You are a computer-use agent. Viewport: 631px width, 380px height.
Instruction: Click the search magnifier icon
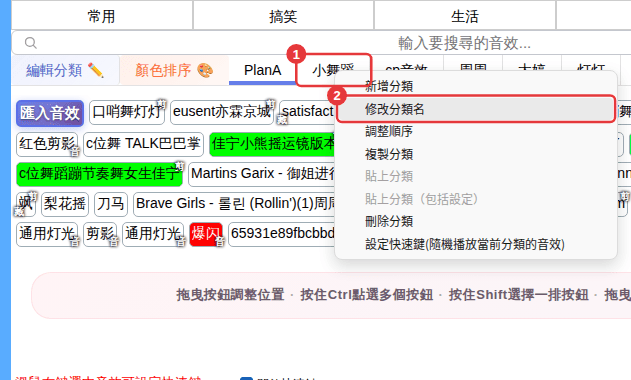pos(31,43)
